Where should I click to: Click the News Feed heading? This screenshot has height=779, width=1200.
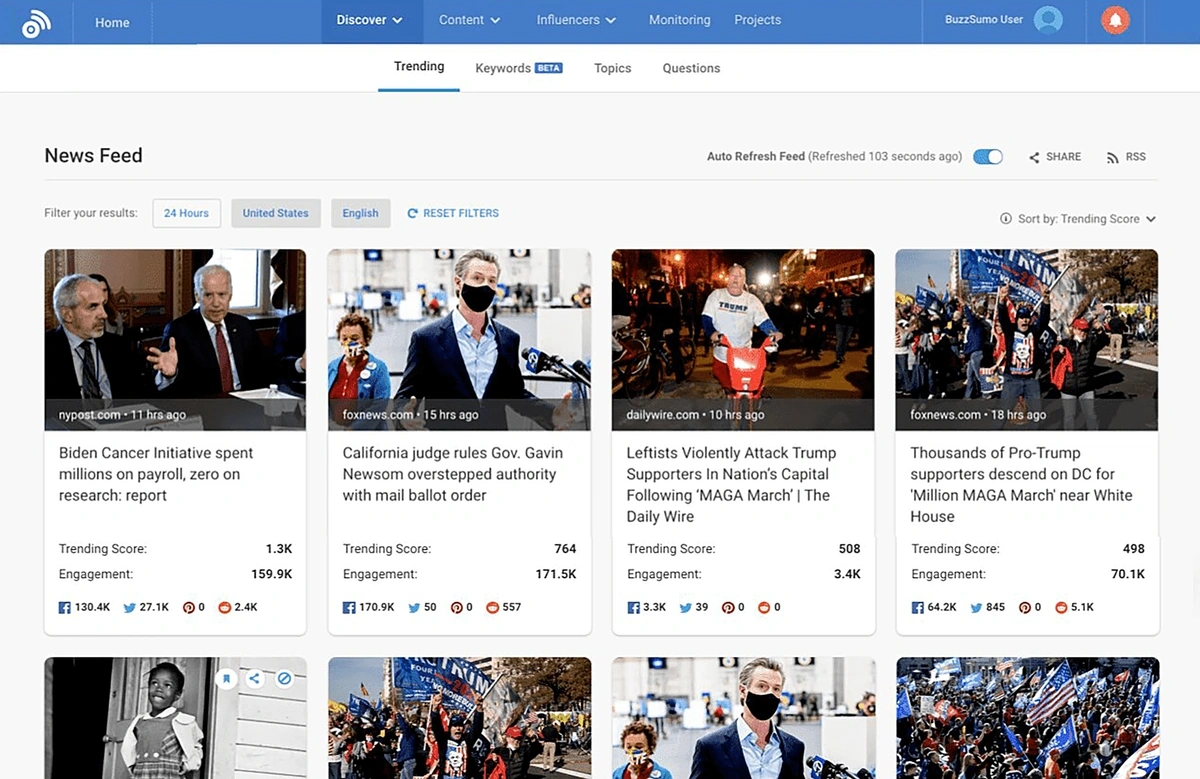(94, 156)
